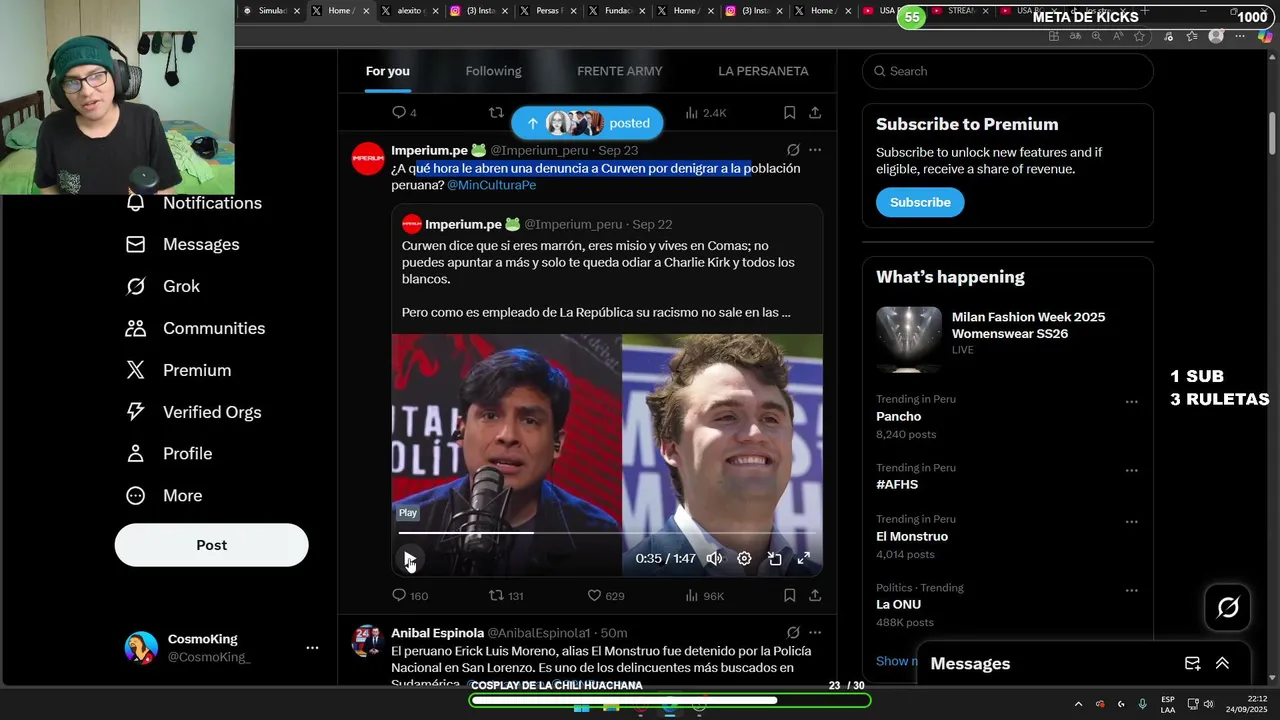Open the LA PERSANETA tab
1280x720 pixels.
(763, 71)
